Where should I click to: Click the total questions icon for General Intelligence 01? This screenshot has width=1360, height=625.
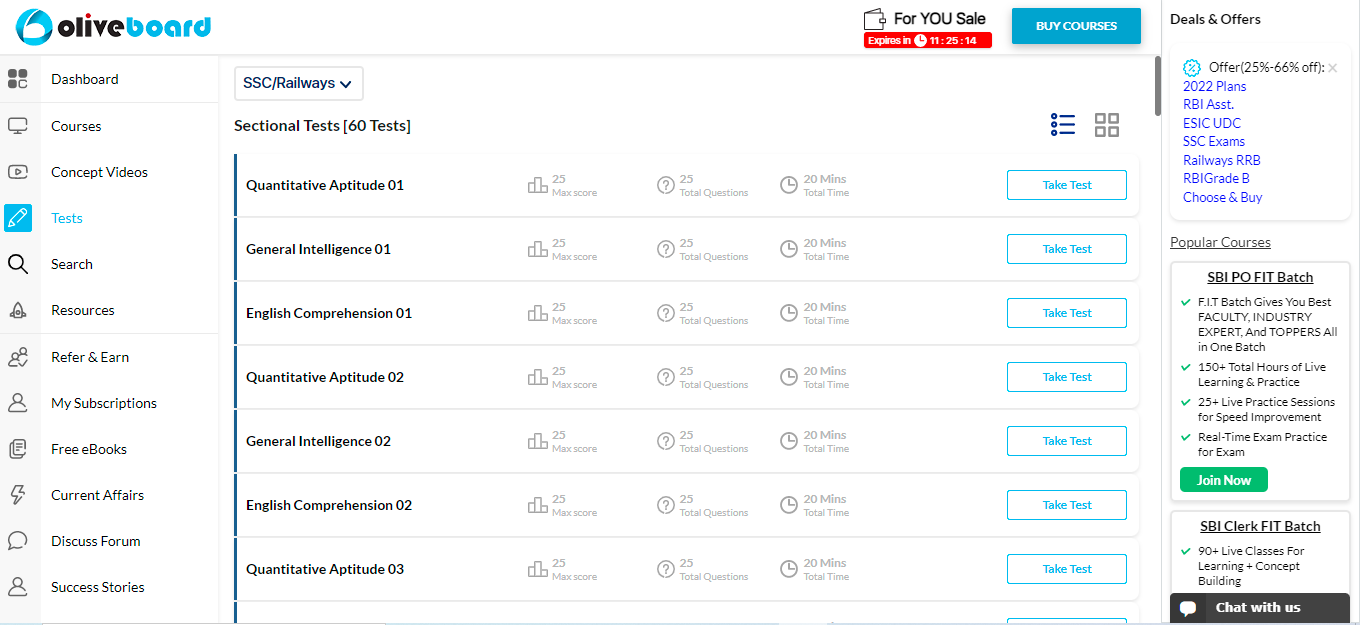pyautogui.click(x=666, y=249)
